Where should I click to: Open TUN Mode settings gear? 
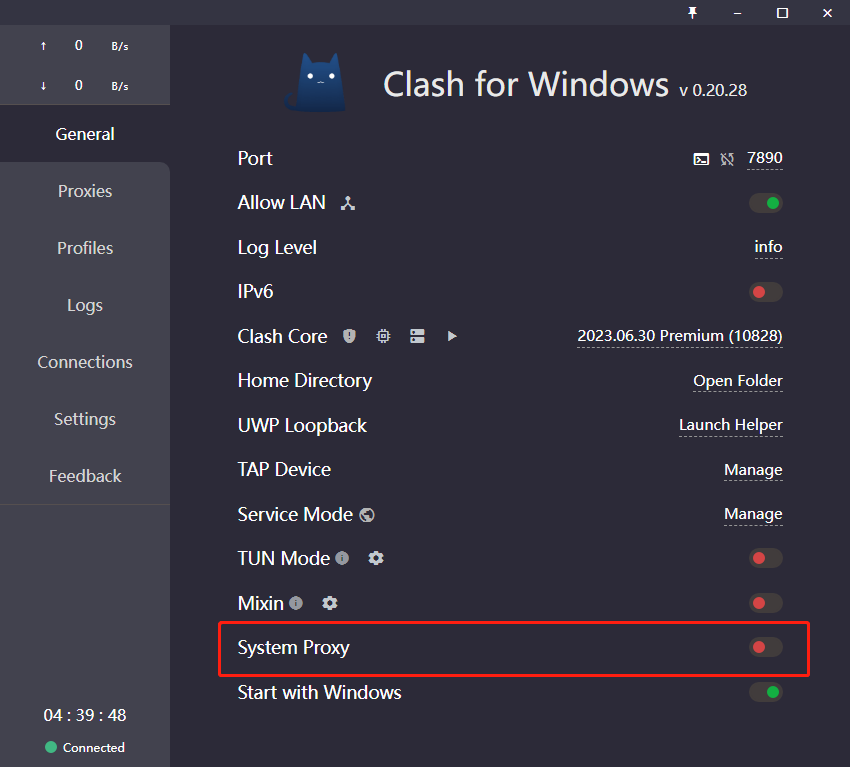click(376, 559)
